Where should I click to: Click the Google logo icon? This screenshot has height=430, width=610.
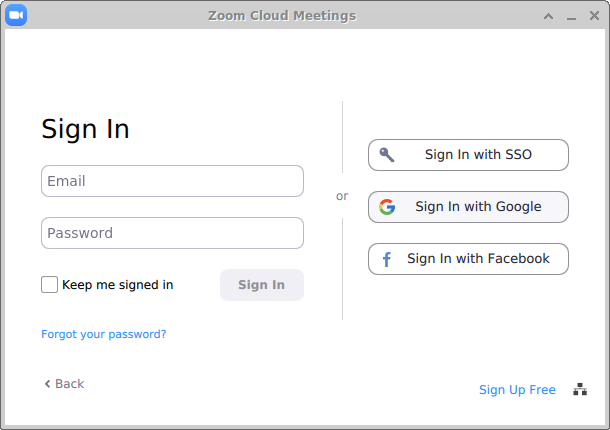pyautogui.click(x=387, y=207)
